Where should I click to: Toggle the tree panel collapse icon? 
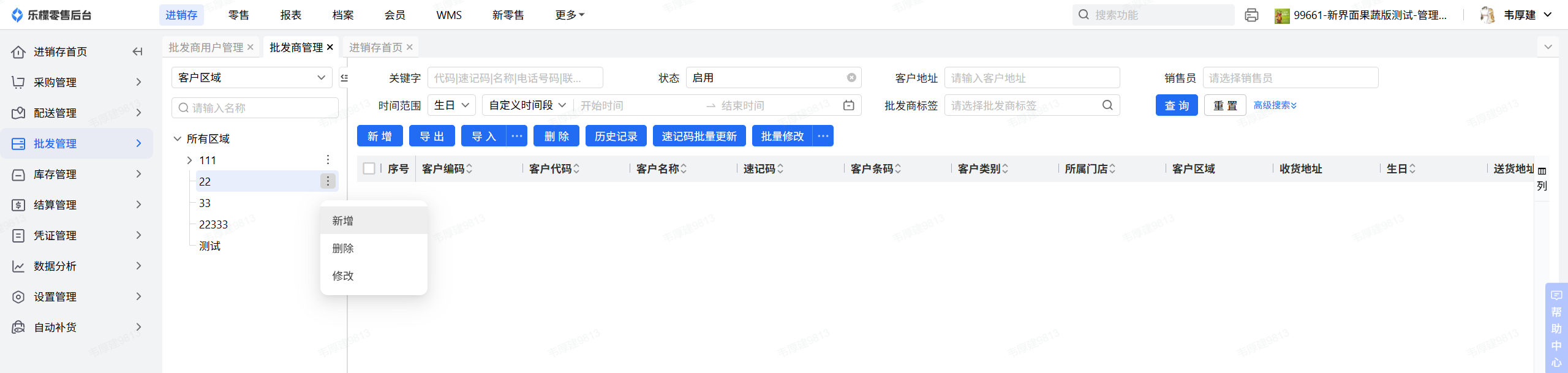(x=344, y=78)
